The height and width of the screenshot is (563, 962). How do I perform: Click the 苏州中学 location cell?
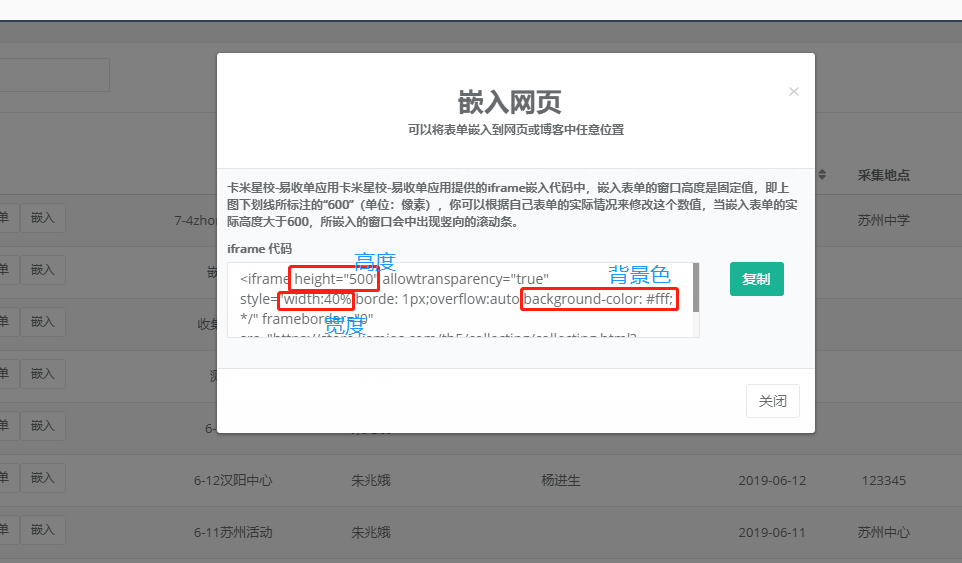(883, 220)
